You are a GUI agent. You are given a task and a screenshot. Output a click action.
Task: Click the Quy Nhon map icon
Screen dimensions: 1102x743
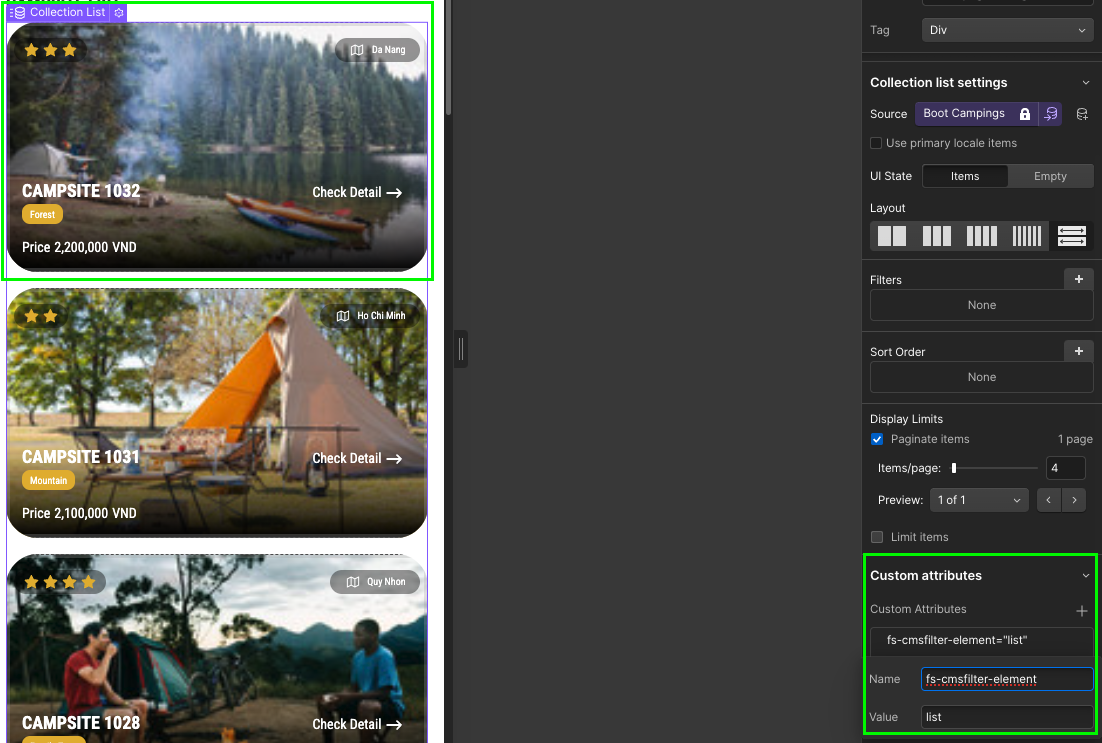353,582
